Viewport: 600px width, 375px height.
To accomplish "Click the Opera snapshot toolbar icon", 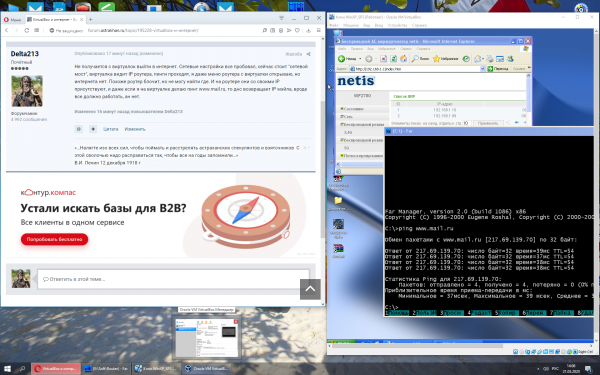I will [272, 30].
